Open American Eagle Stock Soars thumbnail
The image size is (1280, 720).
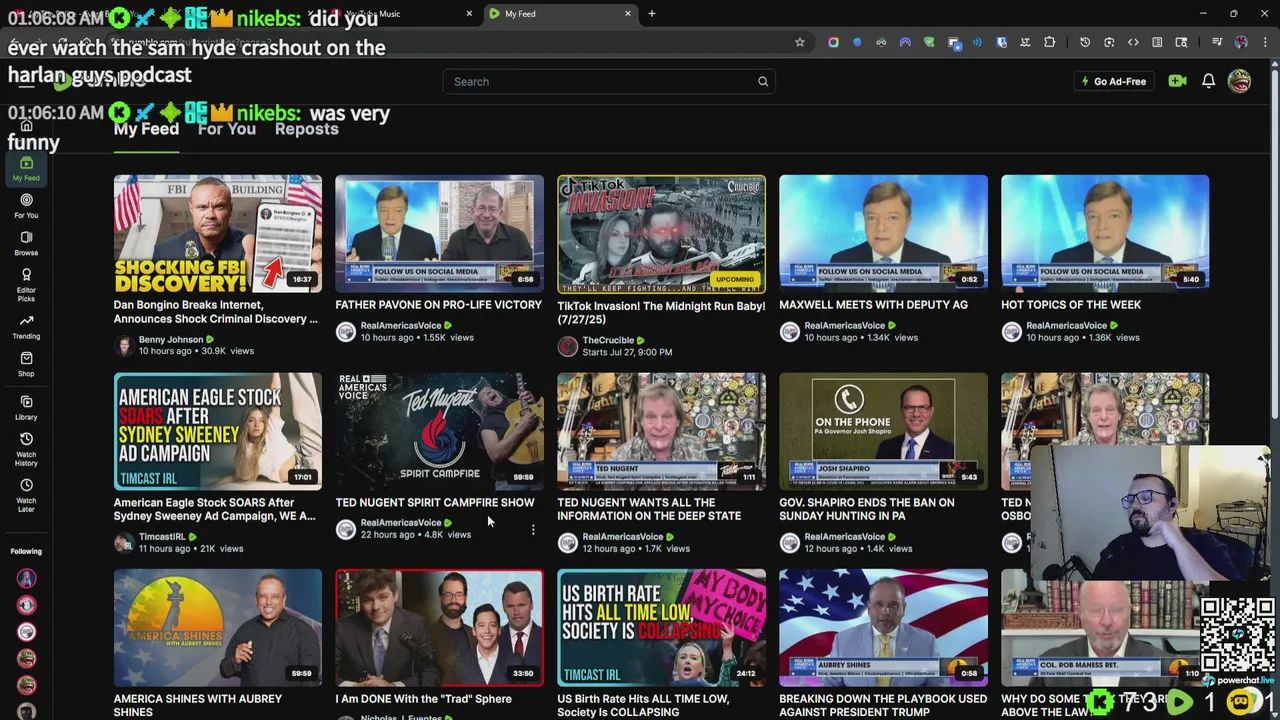pyautogui.click(x=218, y=431)
